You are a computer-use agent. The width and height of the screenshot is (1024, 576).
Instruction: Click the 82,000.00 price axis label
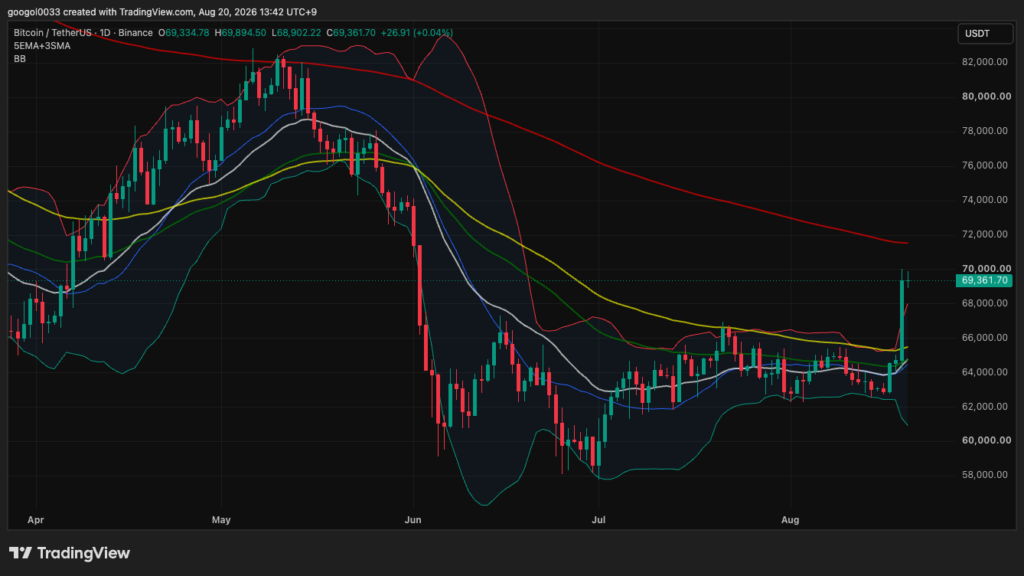(x=985, y=62)
